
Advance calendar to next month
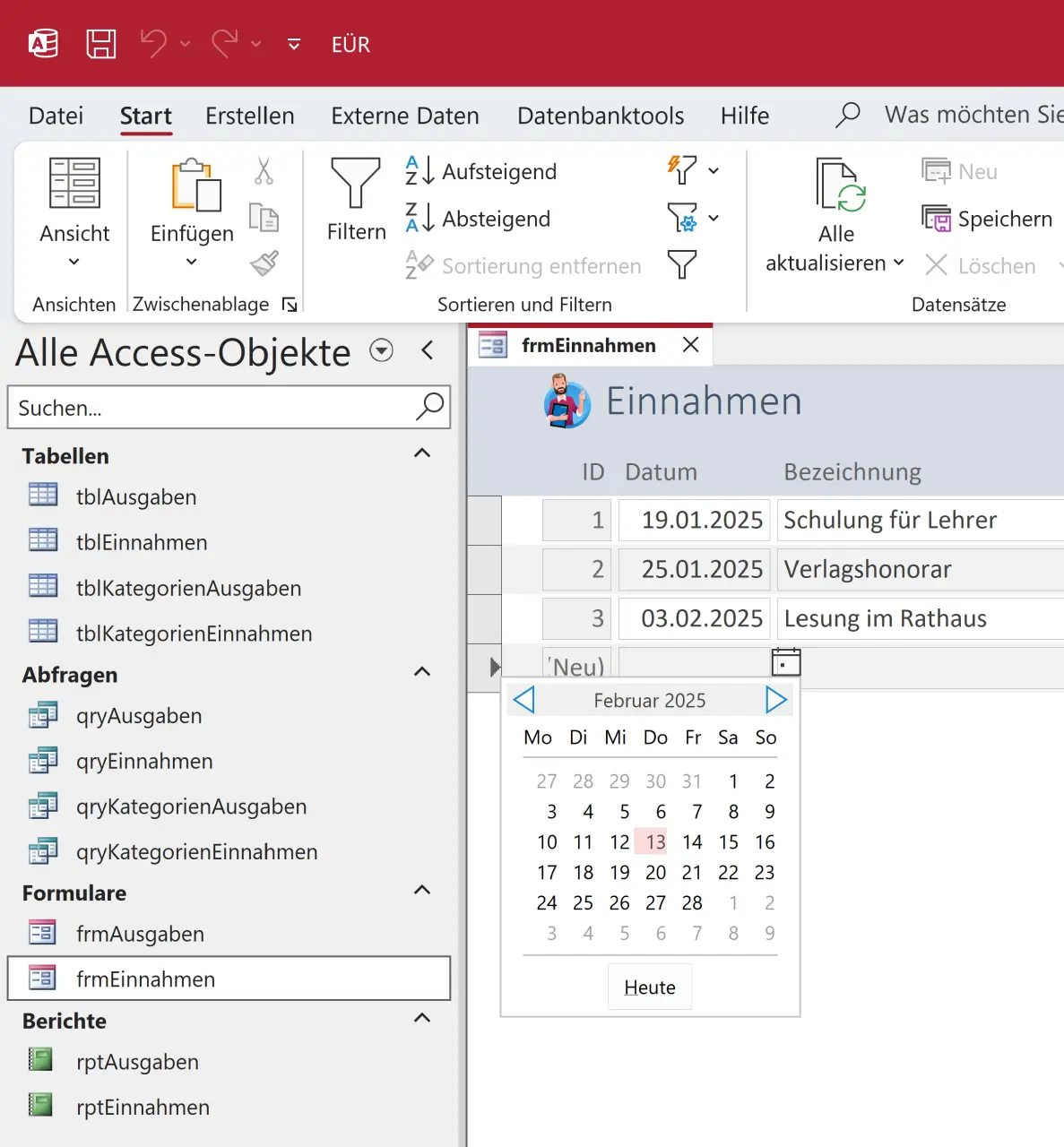tap(775, 700)
